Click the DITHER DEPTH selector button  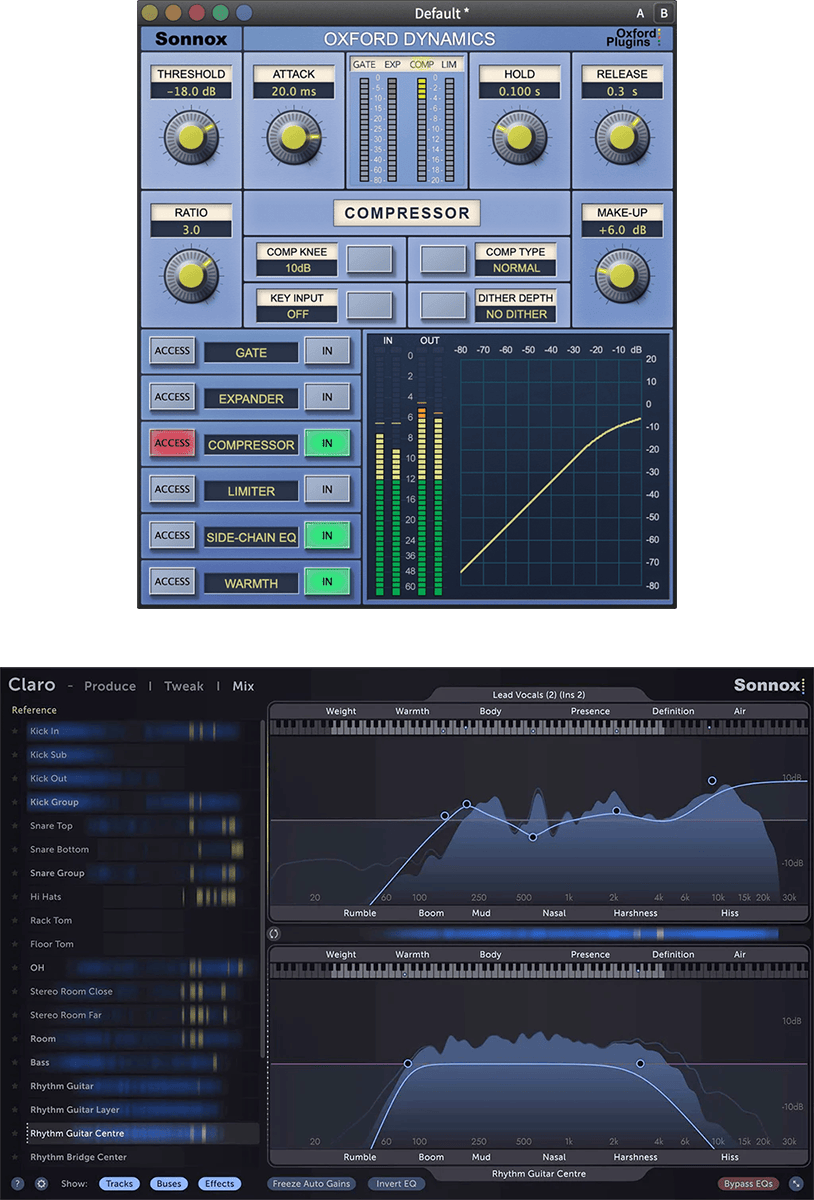[443, 306]
